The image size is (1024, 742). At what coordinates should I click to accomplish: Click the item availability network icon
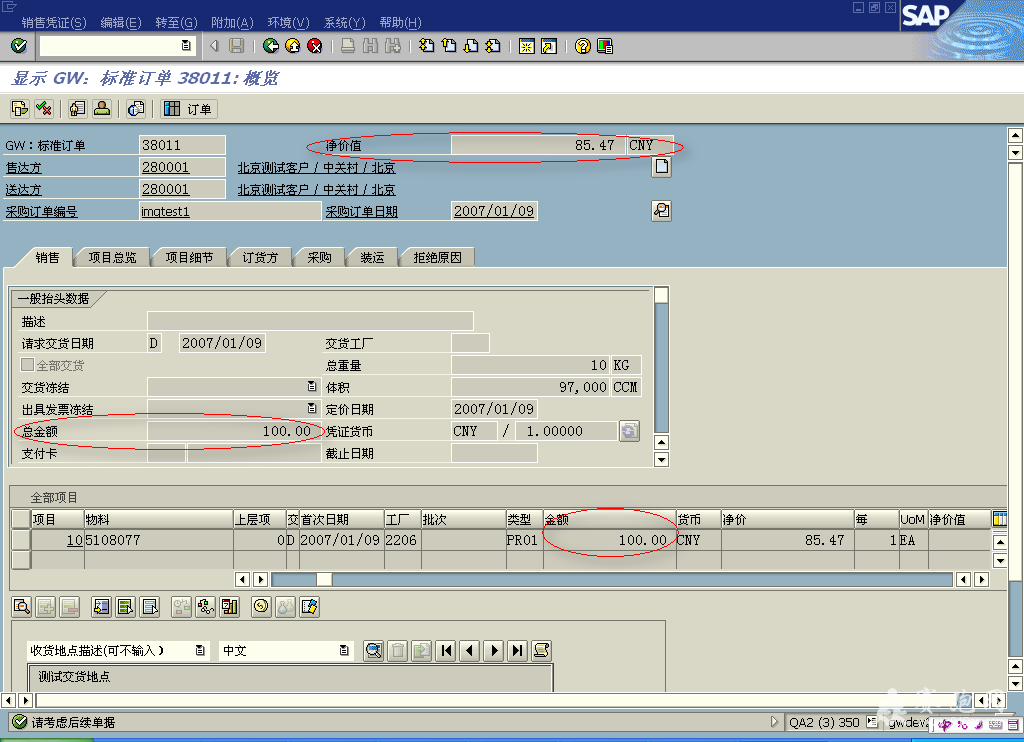[x=206, y=607]
